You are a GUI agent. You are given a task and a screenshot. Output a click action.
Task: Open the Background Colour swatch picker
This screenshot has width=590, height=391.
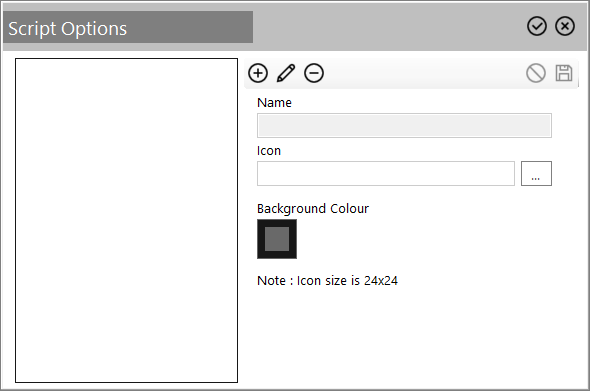pos(277,239)
